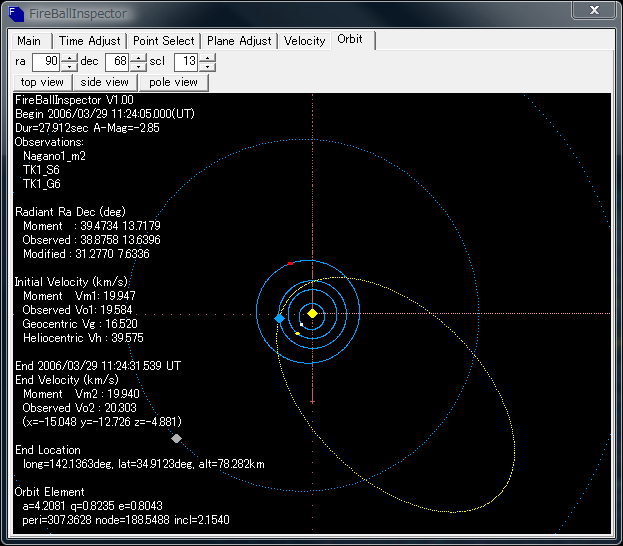Image resolution: width=623 pixels, height=546 pixels.
Task: Switch to the Main tab
Action: tap(29, 41)
